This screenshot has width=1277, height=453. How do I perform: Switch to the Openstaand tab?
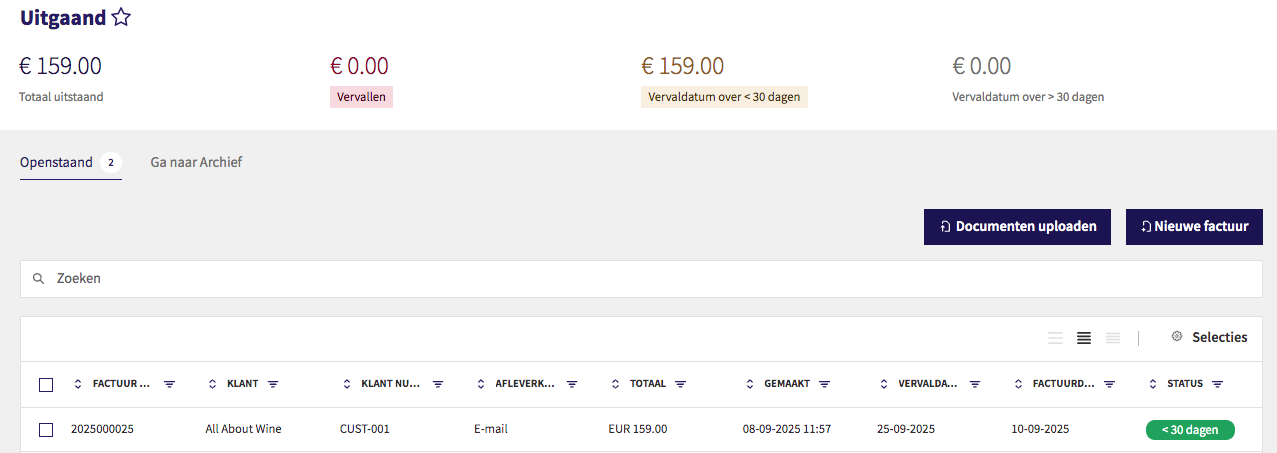(57, 162)
